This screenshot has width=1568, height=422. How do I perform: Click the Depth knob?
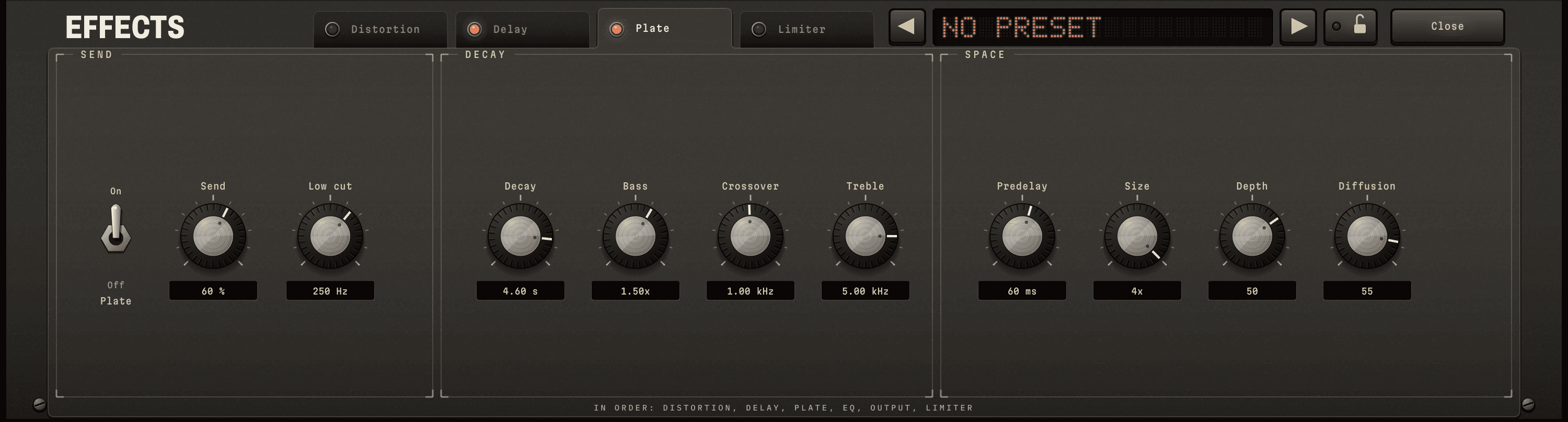[1252, 237]
